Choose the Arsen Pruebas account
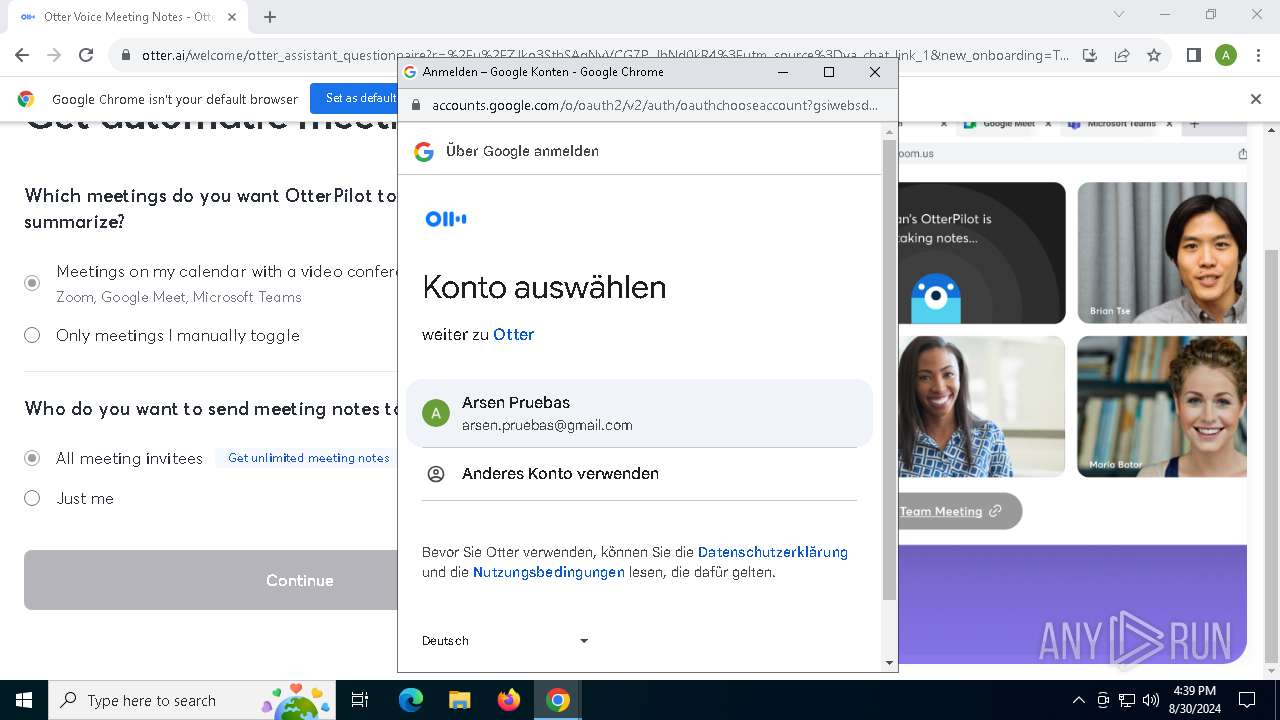The width and height of the screenshot is (1280, 720). point(639,413)
